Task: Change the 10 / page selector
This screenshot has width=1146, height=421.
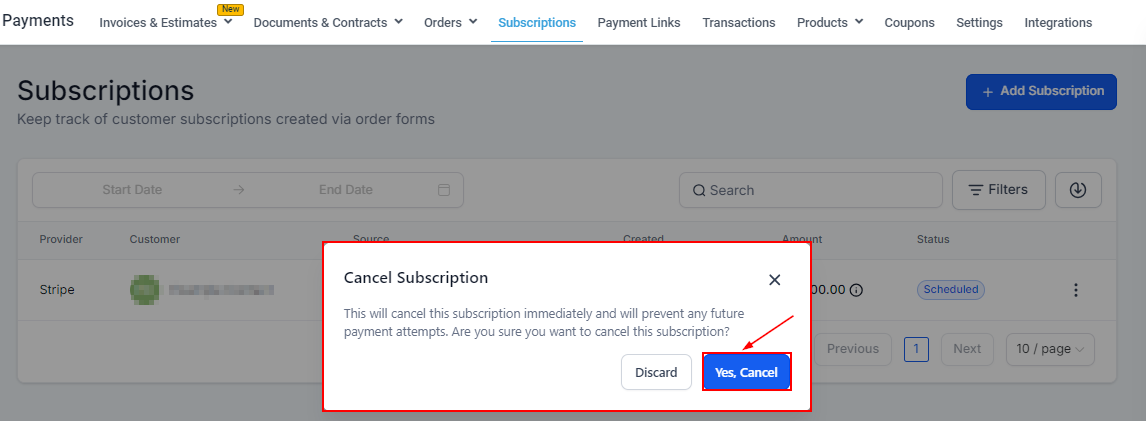Action: 1050,349
